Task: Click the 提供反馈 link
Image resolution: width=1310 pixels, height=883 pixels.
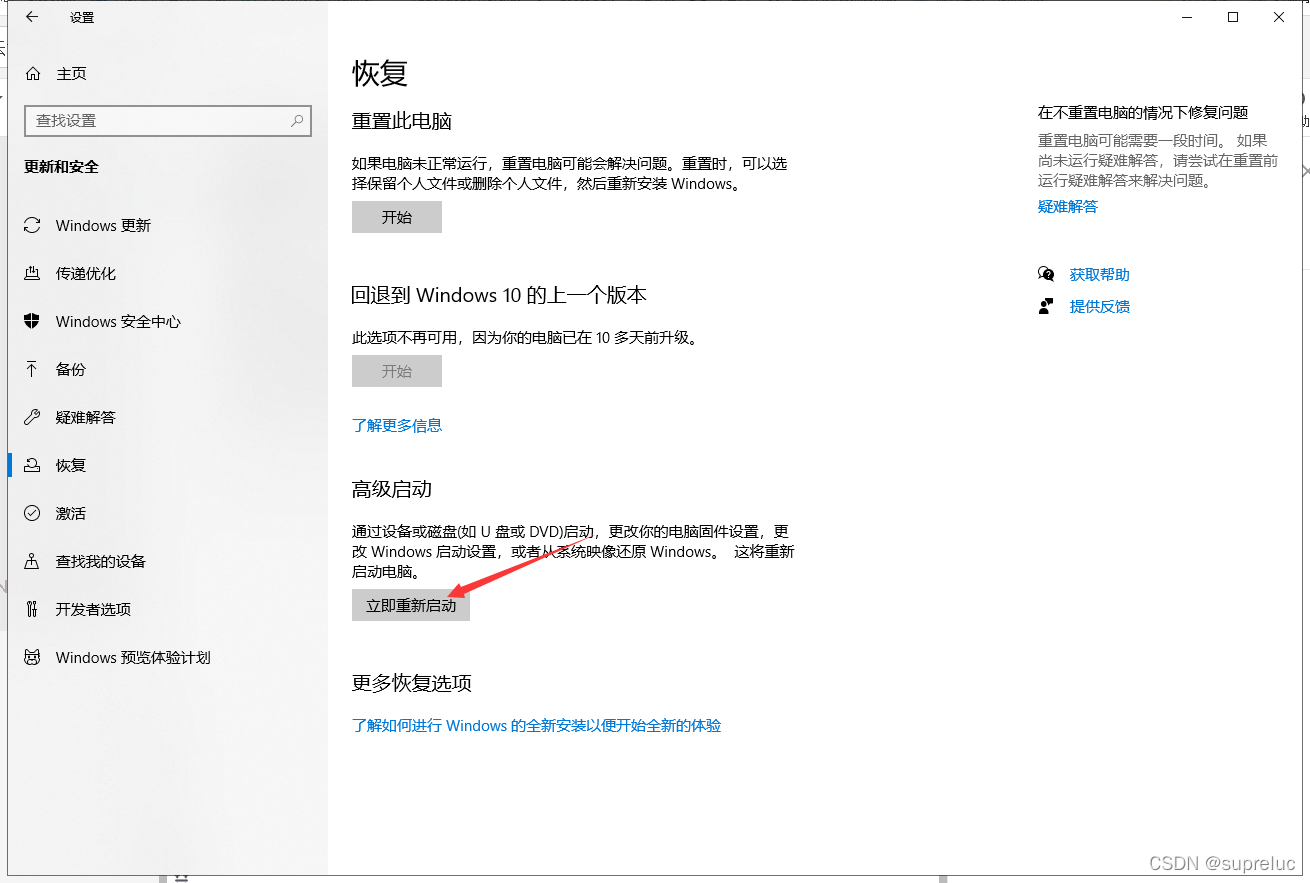Action: click(x=1100, y=307)
